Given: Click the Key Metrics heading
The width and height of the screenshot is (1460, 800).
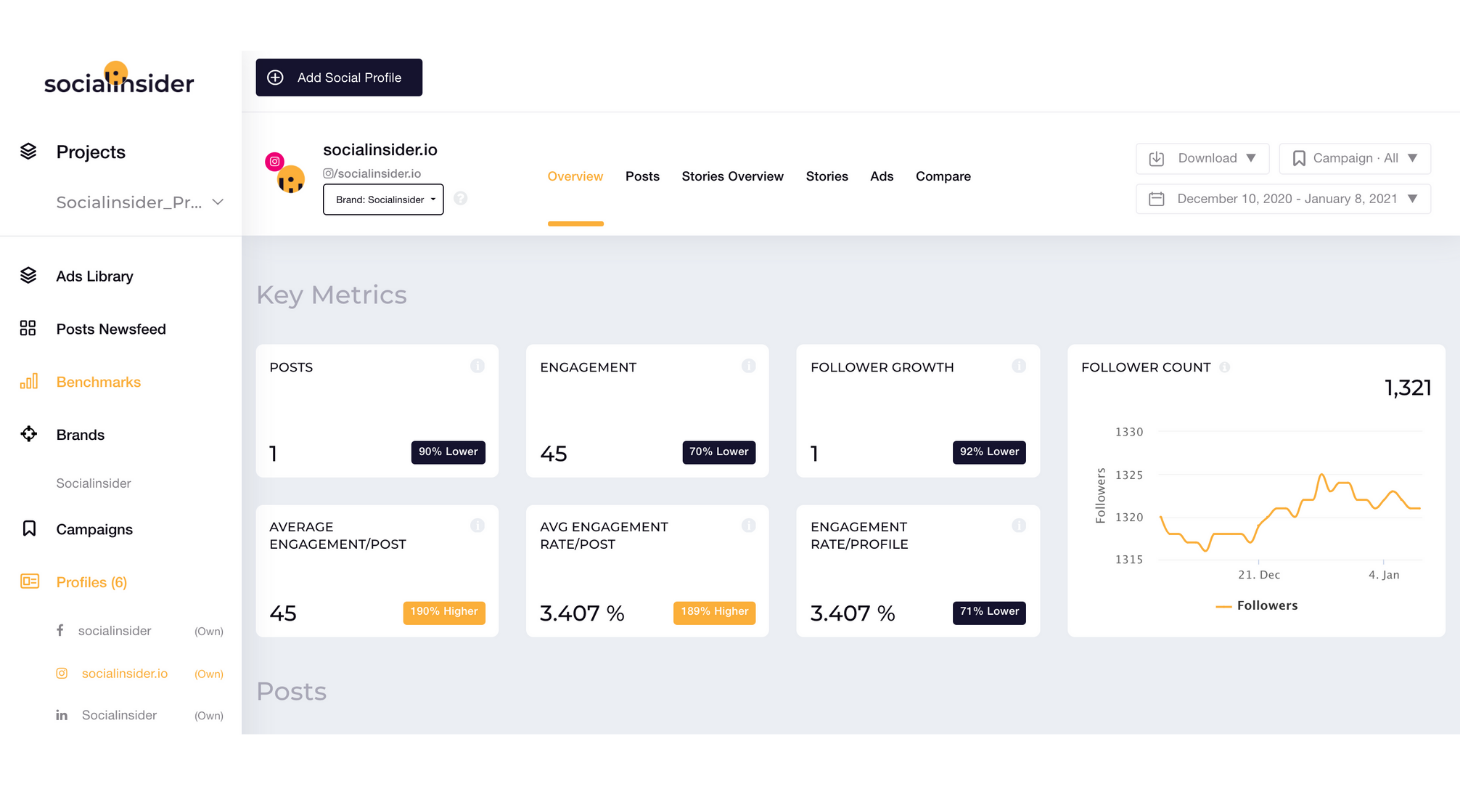Looking at the screenshot, I should 331,295.
